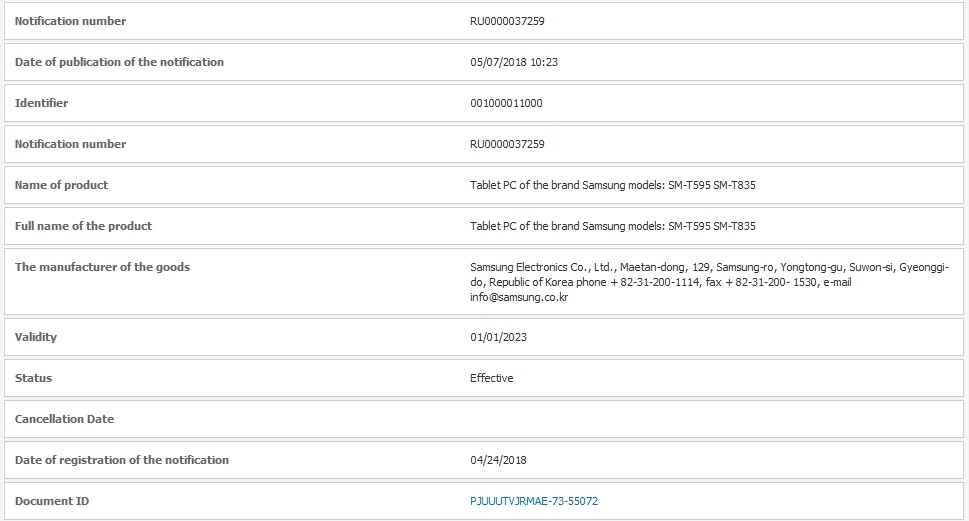Screen dimensions: 969x521
Task: Select the publication date value 05/07/2018 10:23
Action: click(514, 62)
